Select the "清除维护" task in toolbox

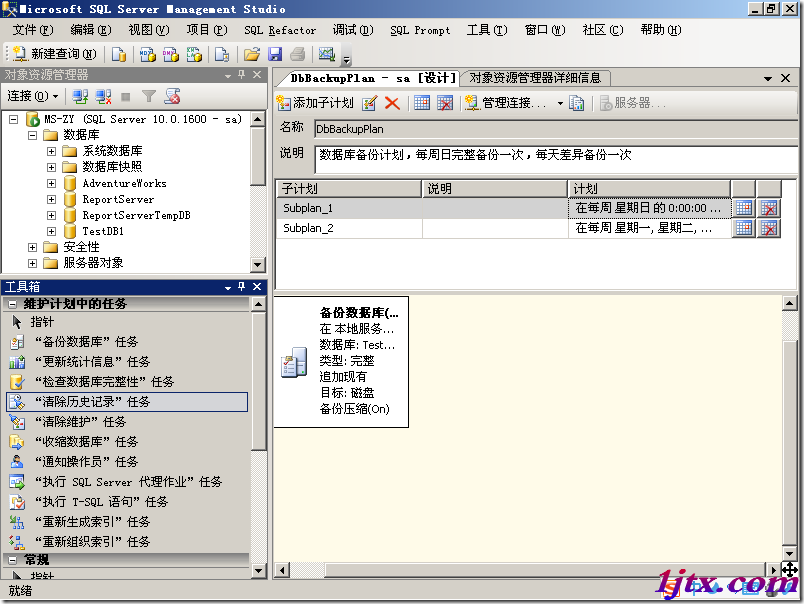coord(127,422)
